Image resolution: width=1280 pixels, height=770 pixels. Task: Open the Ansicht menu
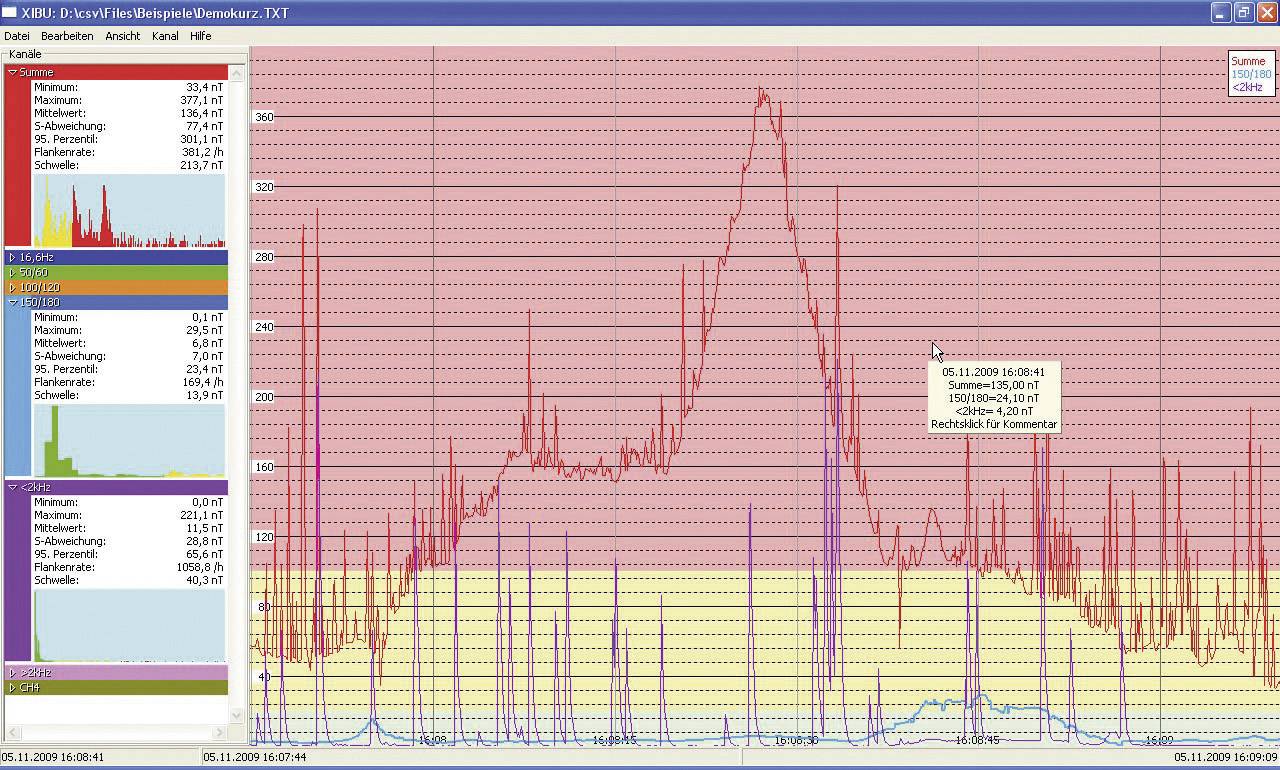pos(122,36)
